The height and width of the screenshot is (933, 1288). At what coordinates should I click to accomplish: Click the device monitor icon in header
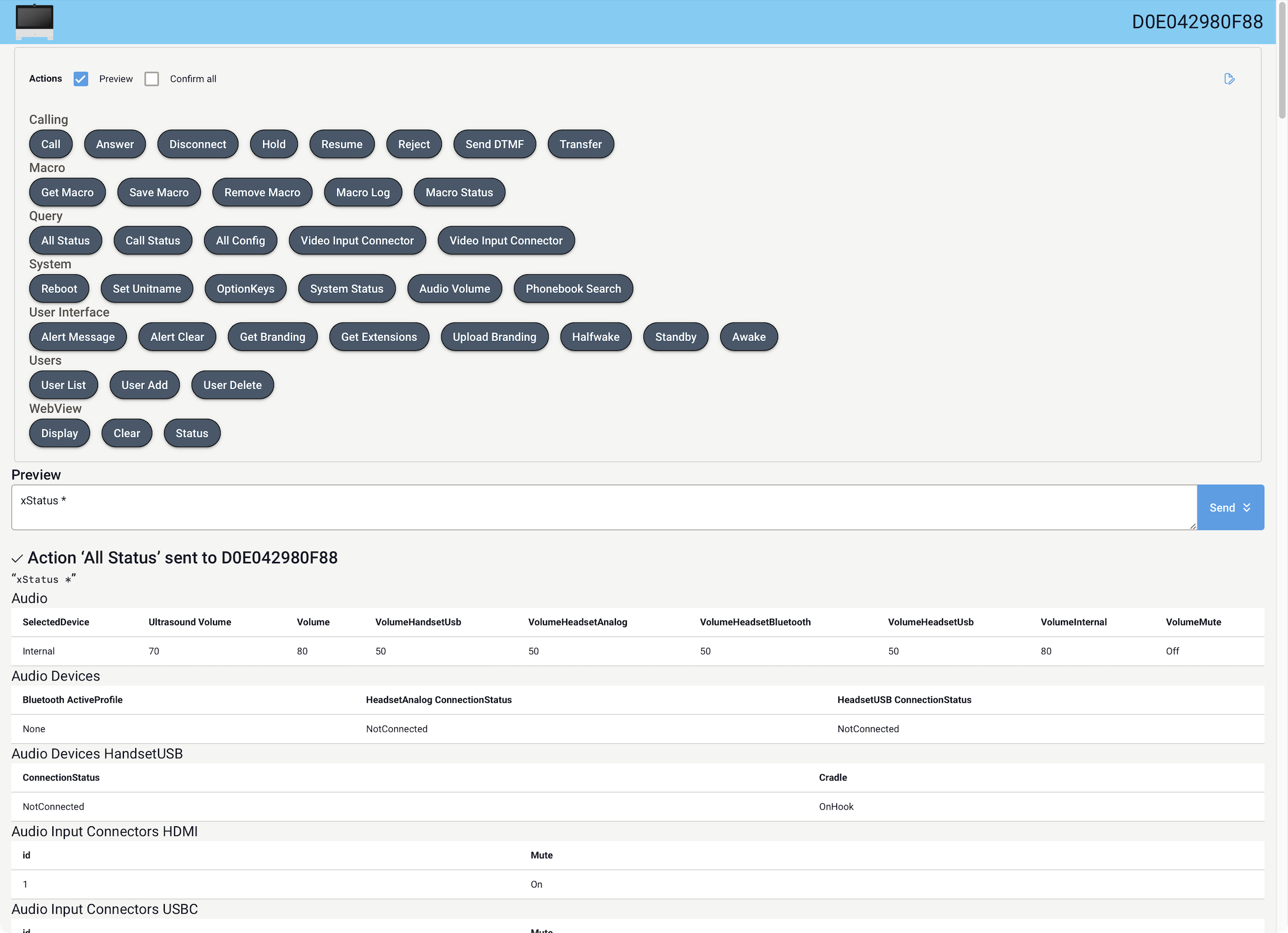(35, 22)
